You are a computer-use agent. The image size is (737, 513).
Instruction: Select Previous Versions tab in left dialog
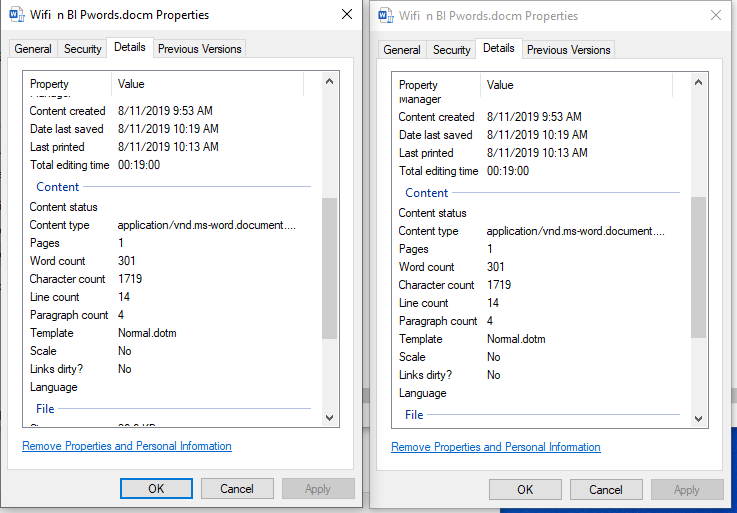pos(200,49)
